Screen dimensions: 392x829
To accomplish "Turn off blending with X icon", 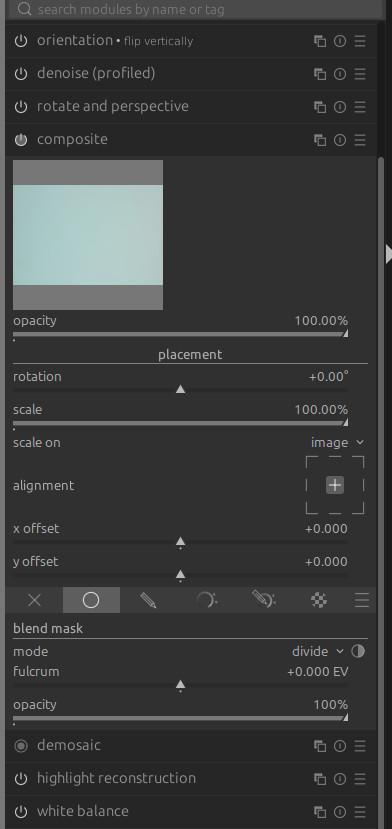I will [34, 600].
